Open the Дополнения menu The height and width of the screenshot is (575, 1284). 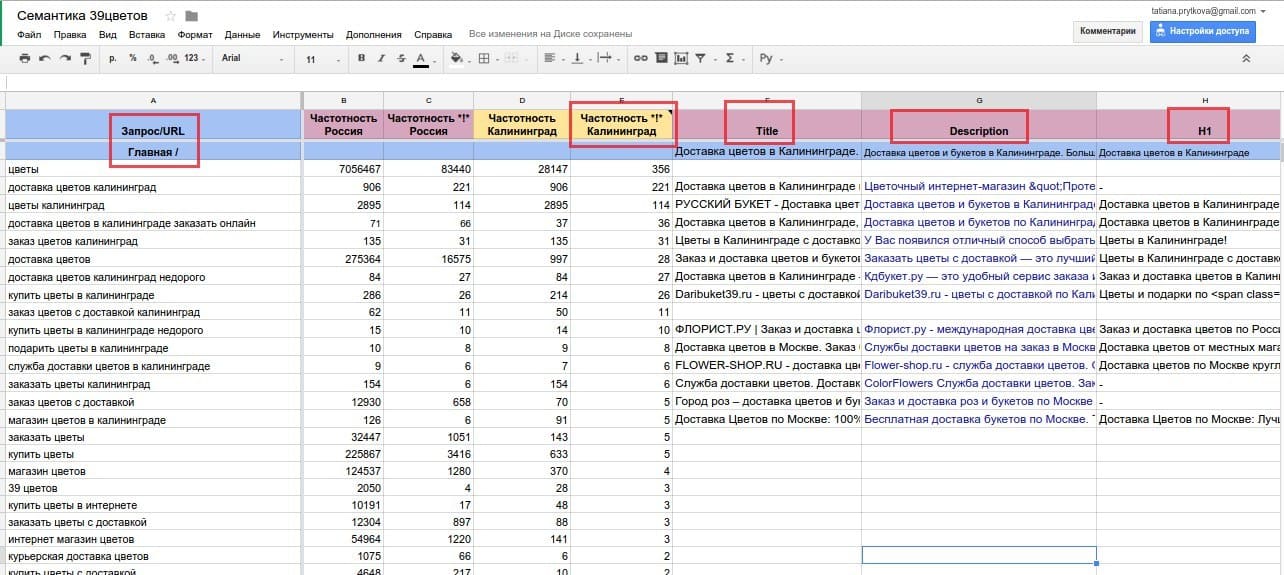point(374,34)
